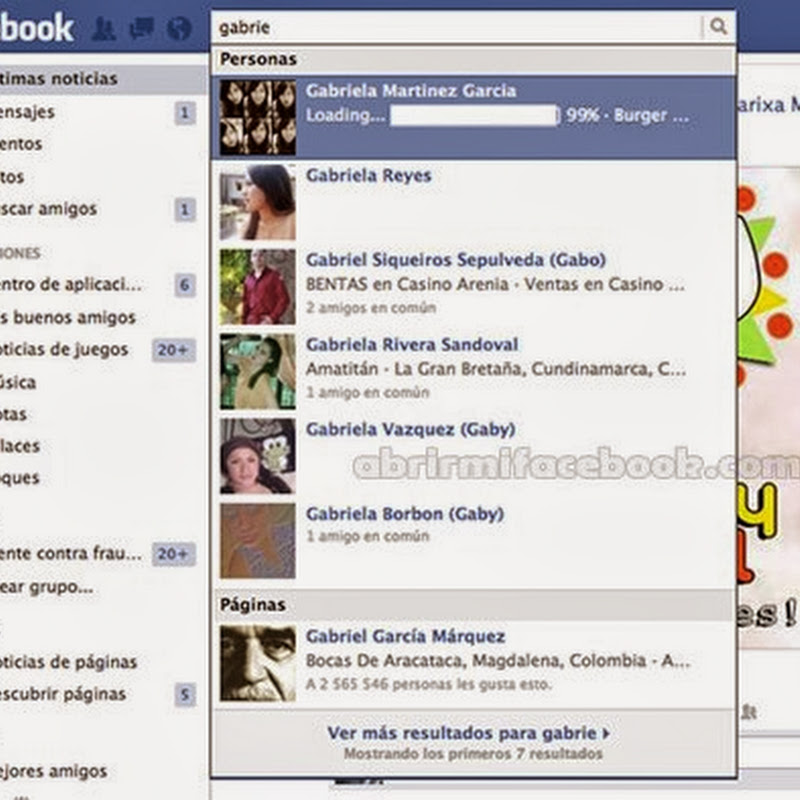Open 'Mensajes' in left sidebar
Screen dimensions: 800x800
click(28, 112)
